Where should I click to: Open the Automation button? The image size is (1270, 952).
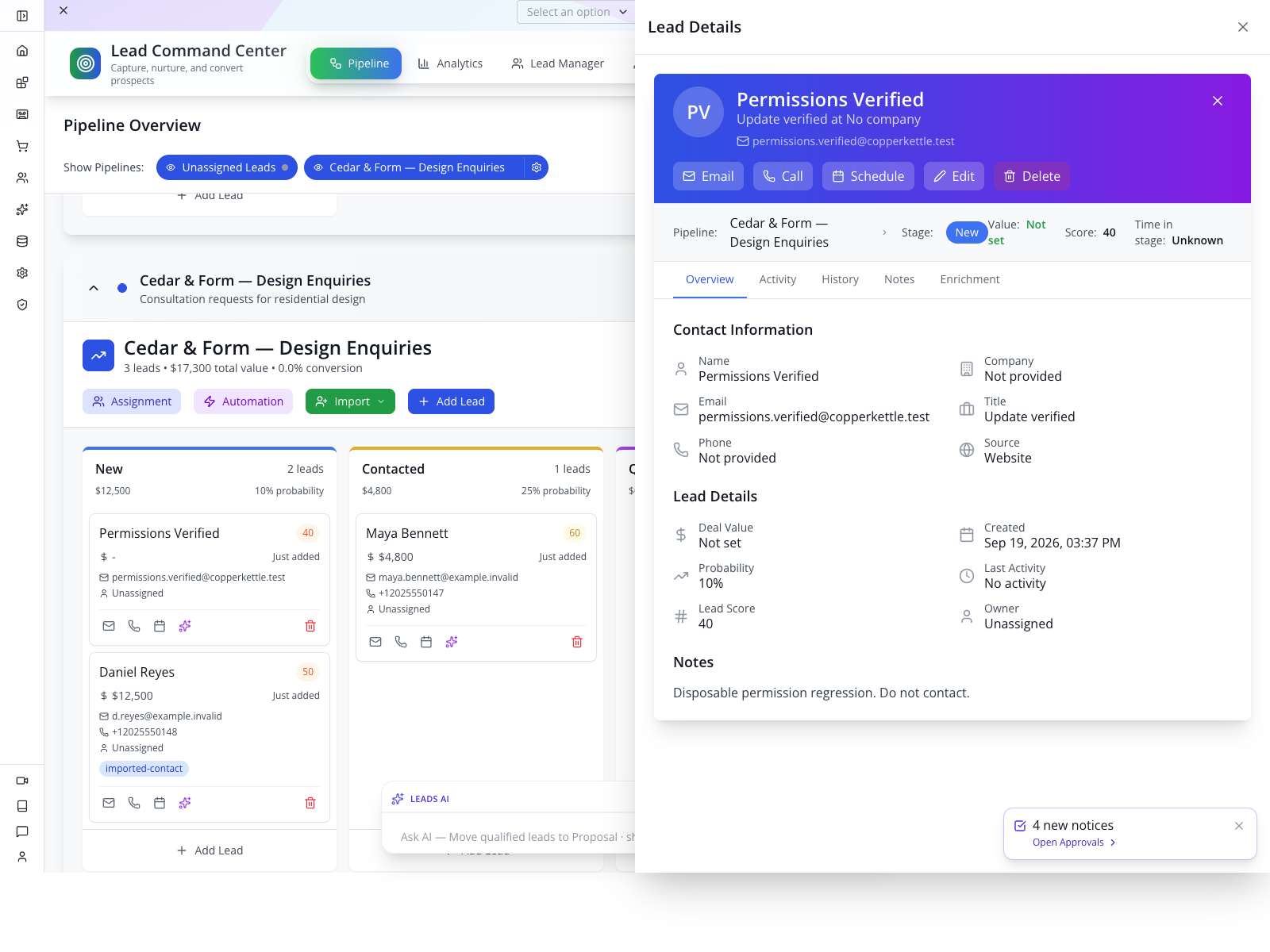tap(243, 401)
